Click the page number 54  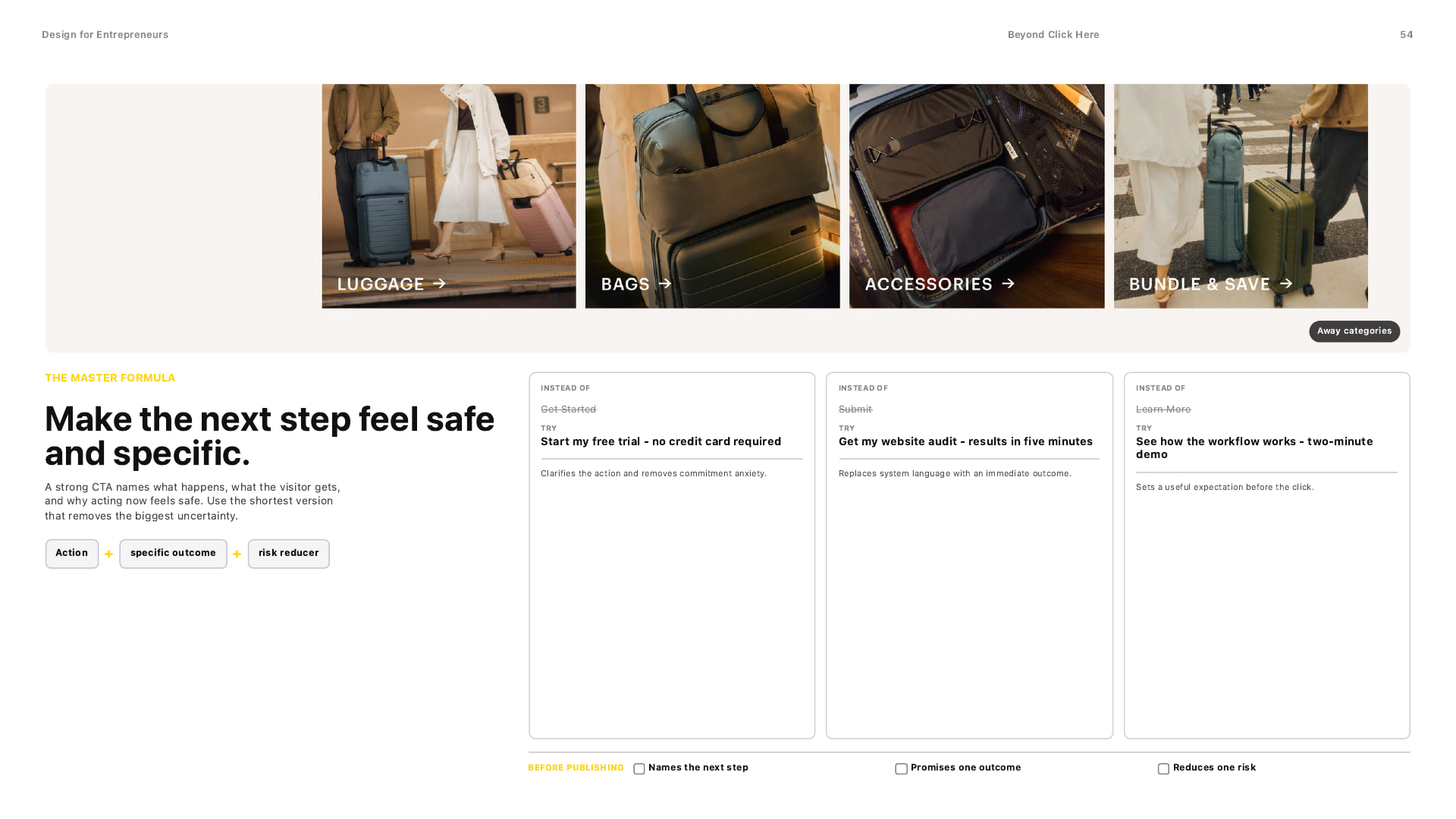click(1406, 35)
